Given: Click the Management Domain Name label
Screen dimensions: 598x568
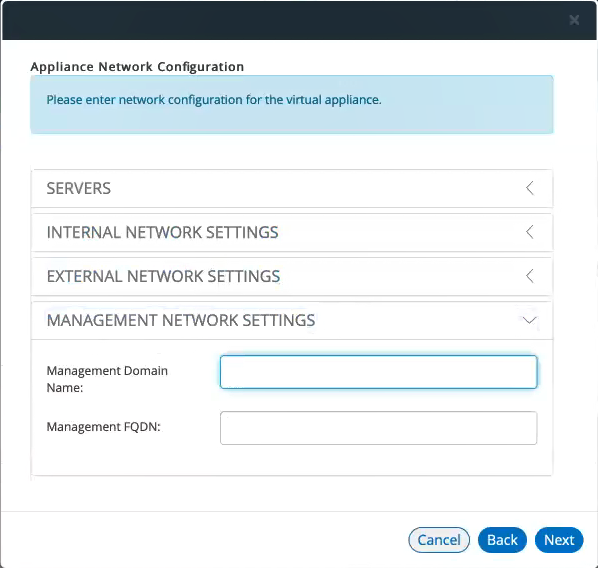Looking at the screenshot, I should pyautogui.click(x=107, y=379).
